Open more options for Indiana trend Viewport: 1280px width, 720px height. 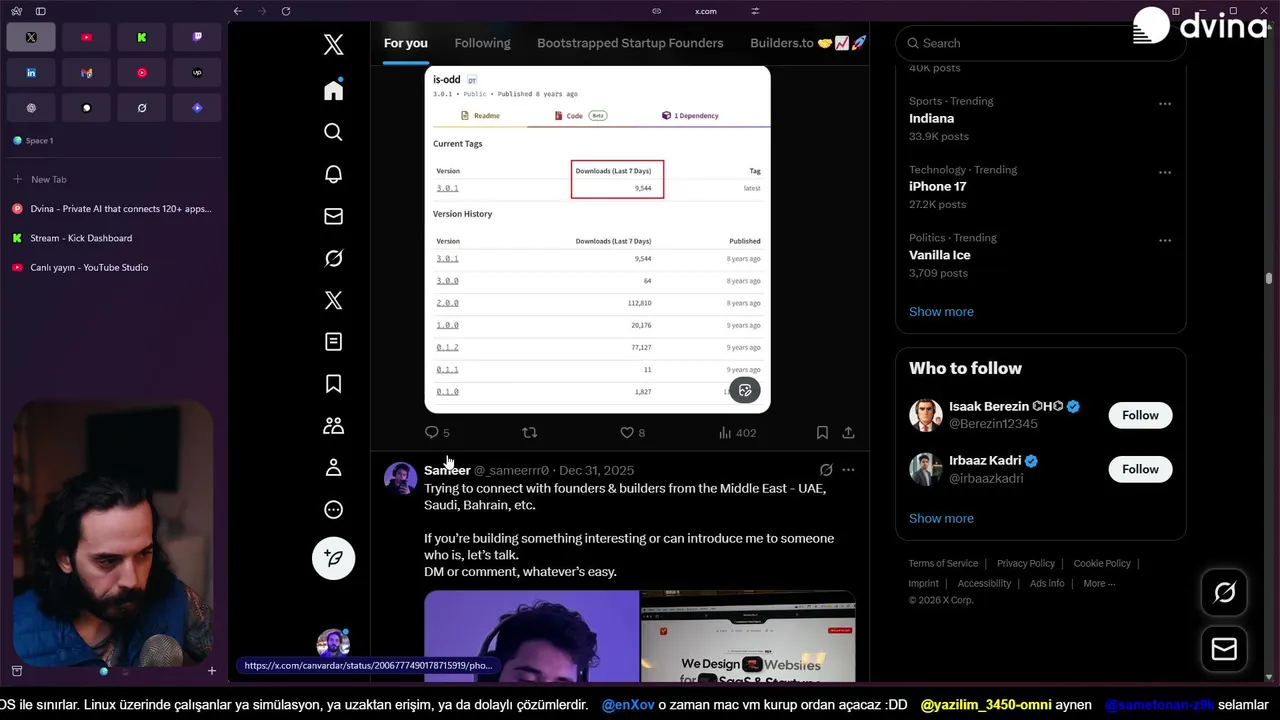coord(1165,103)
